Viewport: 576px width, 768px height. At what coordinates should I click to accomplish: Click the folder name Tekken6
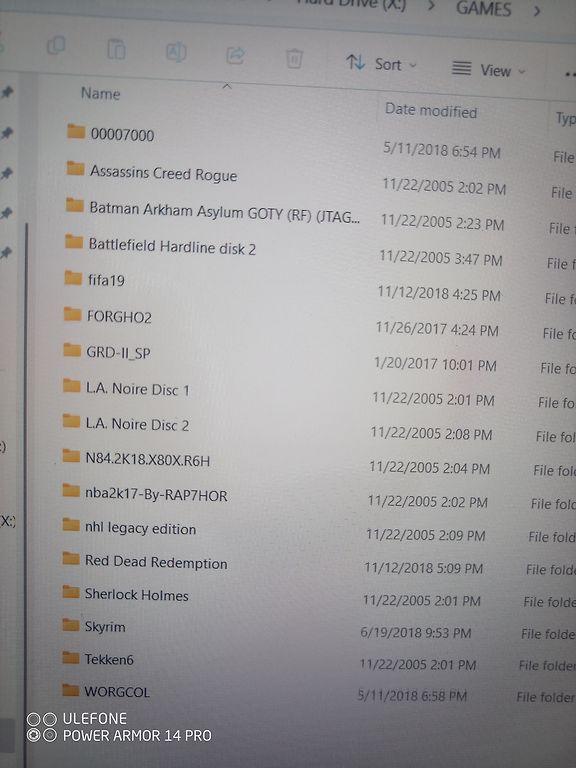[x=109, y=659]
